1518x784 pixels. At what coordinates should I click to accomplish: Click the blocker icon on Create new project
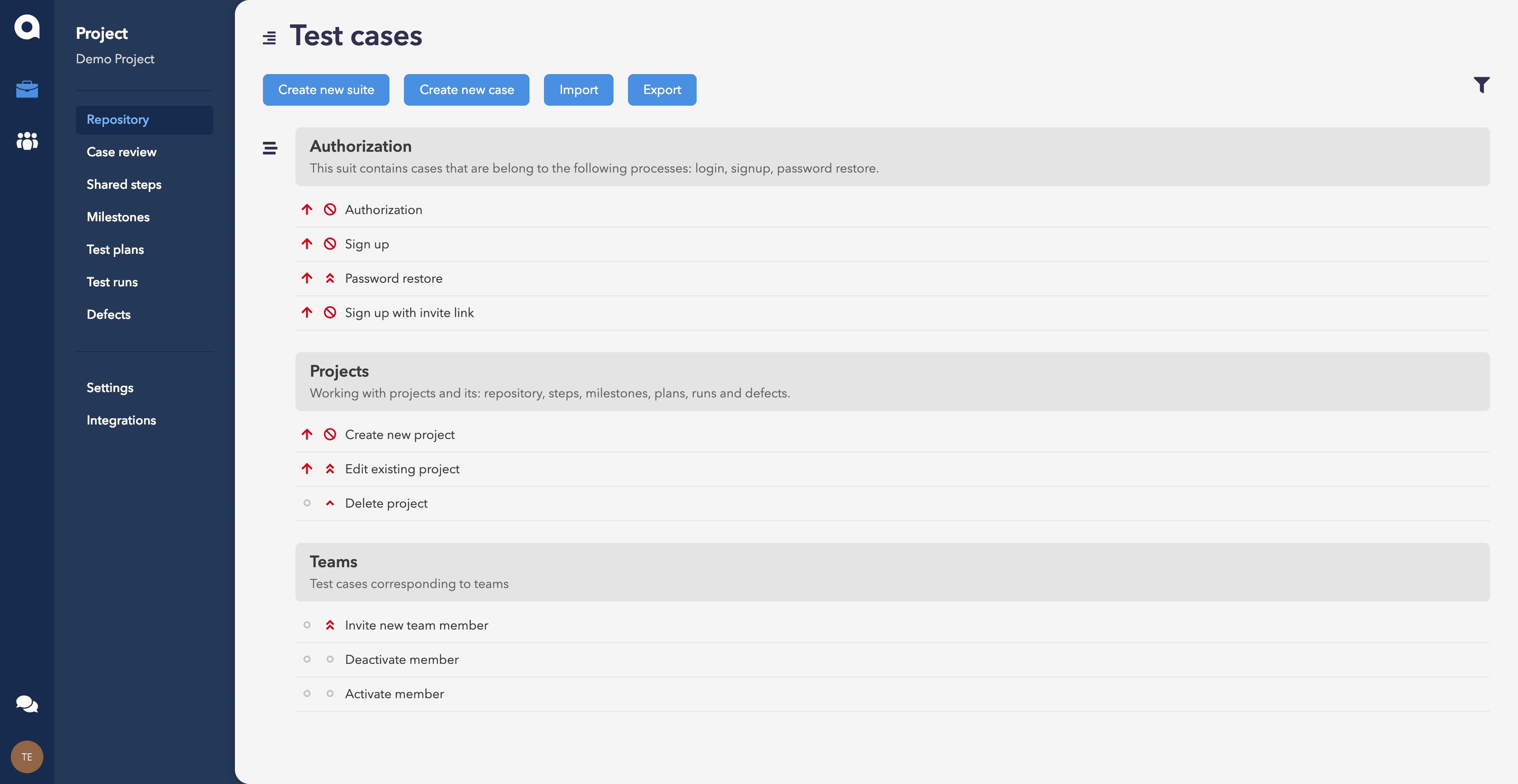[330, 434]
